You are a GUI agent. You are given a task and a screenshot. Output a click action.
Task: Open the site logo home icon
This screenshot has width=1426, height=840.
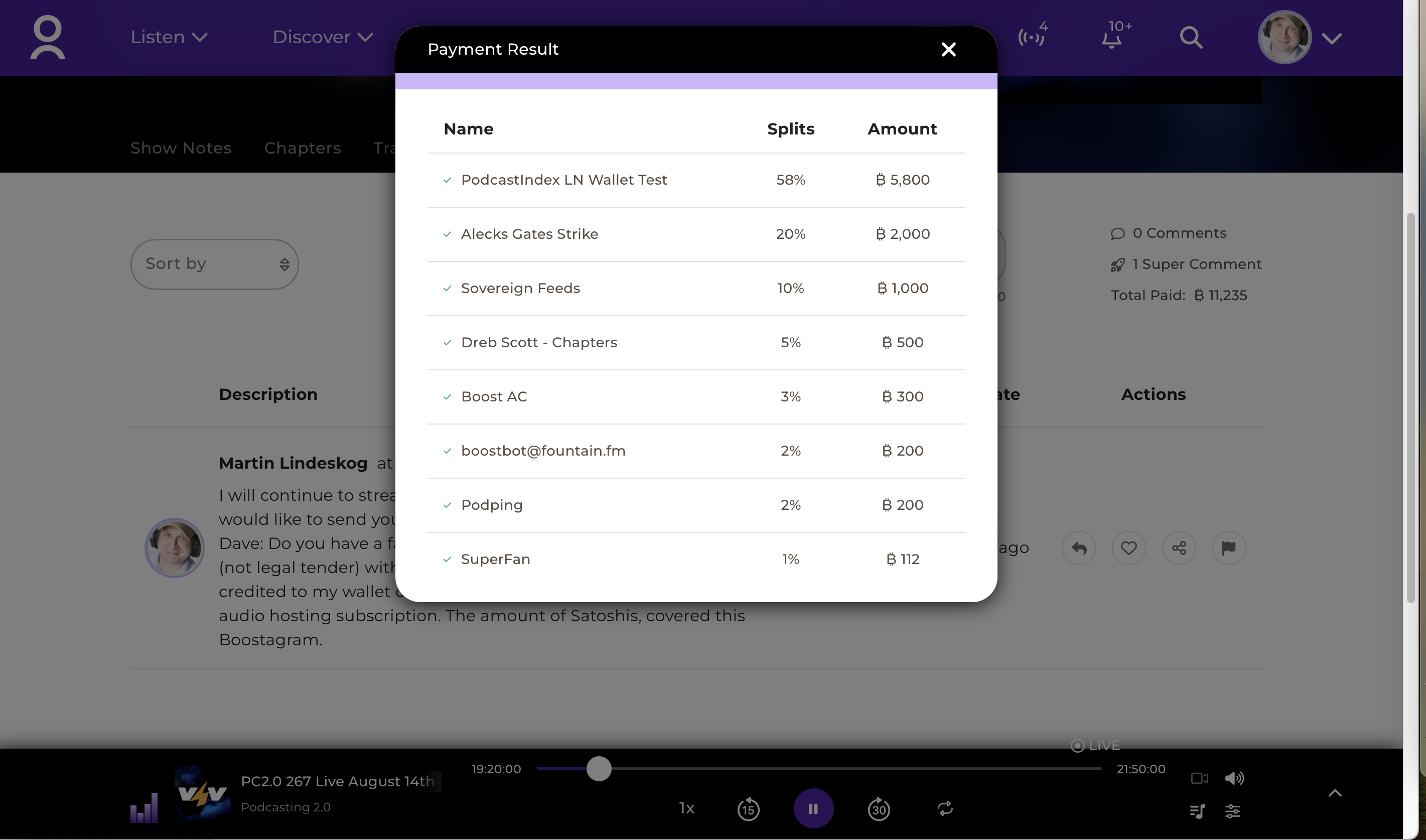click(48, 37)
